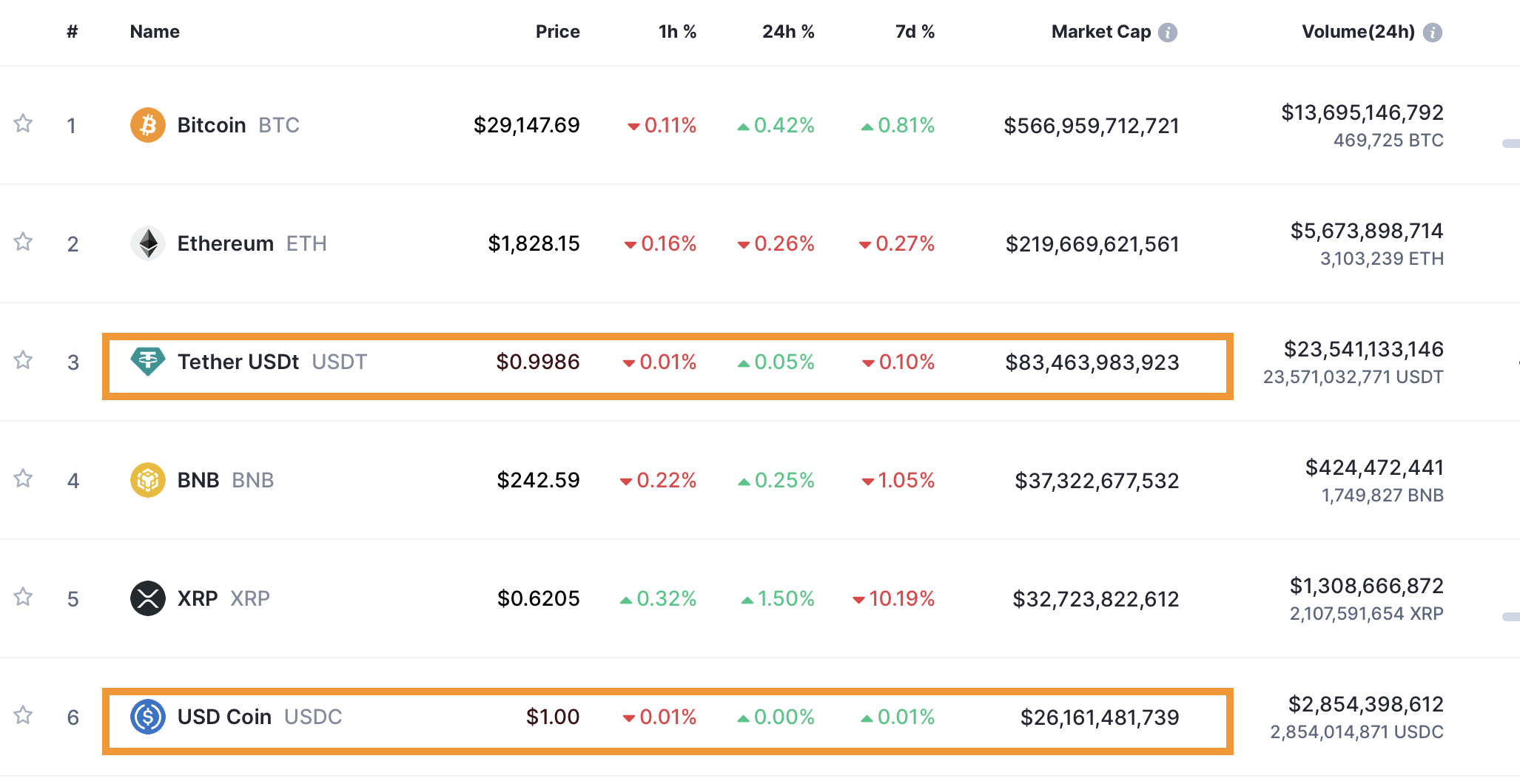Open the BNB name link

coord(198,480)
